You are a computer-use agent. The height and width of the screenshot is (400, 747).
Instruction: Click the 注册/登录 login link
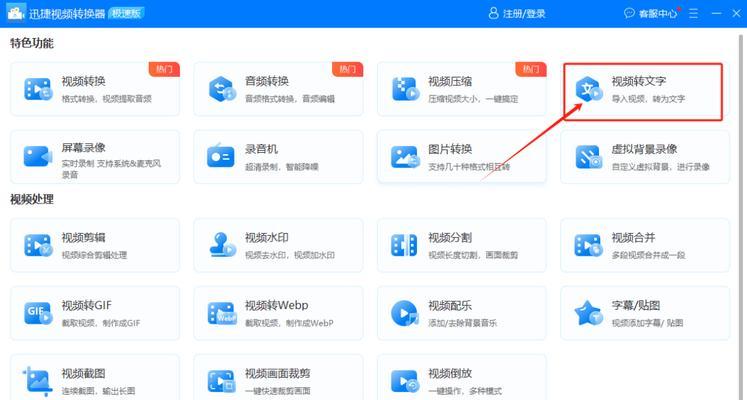point(524,14)
